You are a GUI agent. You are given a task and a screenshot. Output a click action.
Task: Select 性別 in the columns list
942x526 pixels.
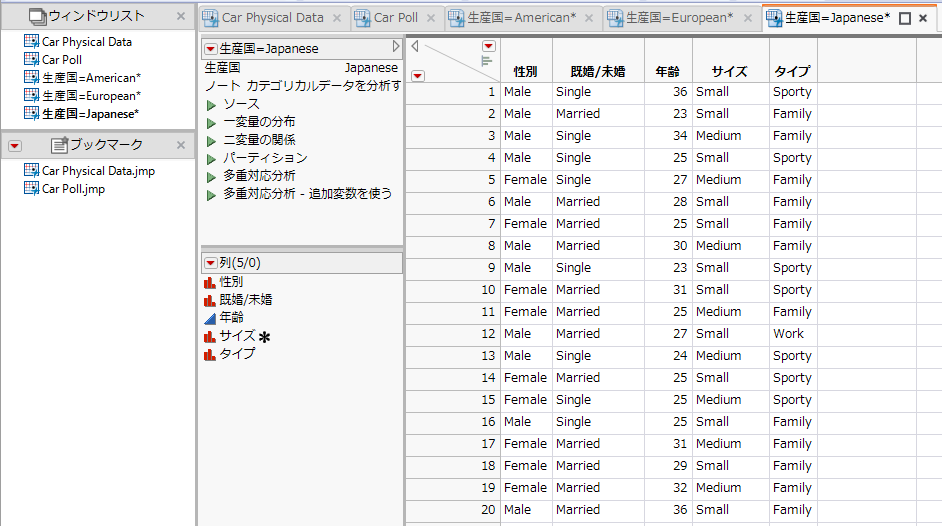click(231, 282)
